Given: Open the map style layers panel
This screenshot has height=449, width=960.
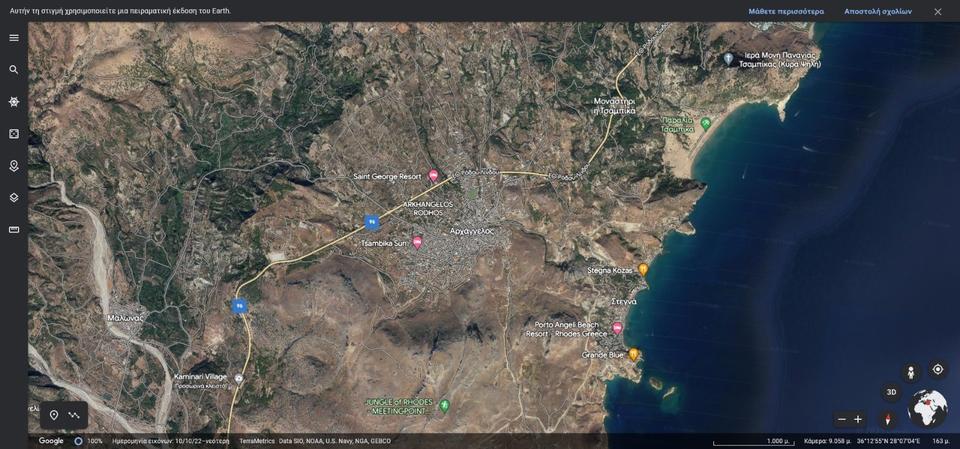Looking at the screenshot, I should tap(14, 198).
